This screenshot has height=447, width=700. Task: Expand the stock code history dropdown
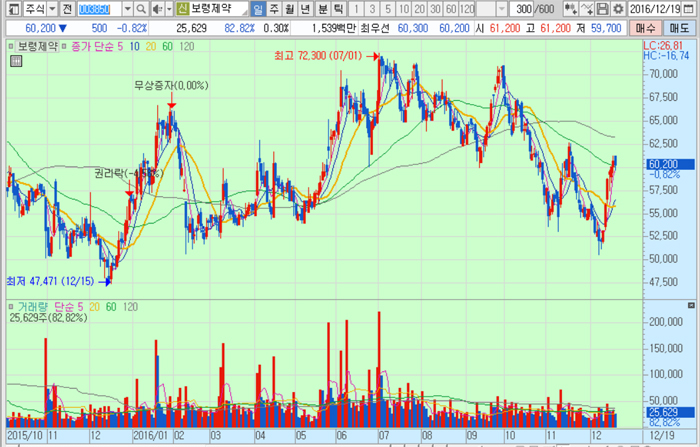pyautogui.click(x=128, y=8)
